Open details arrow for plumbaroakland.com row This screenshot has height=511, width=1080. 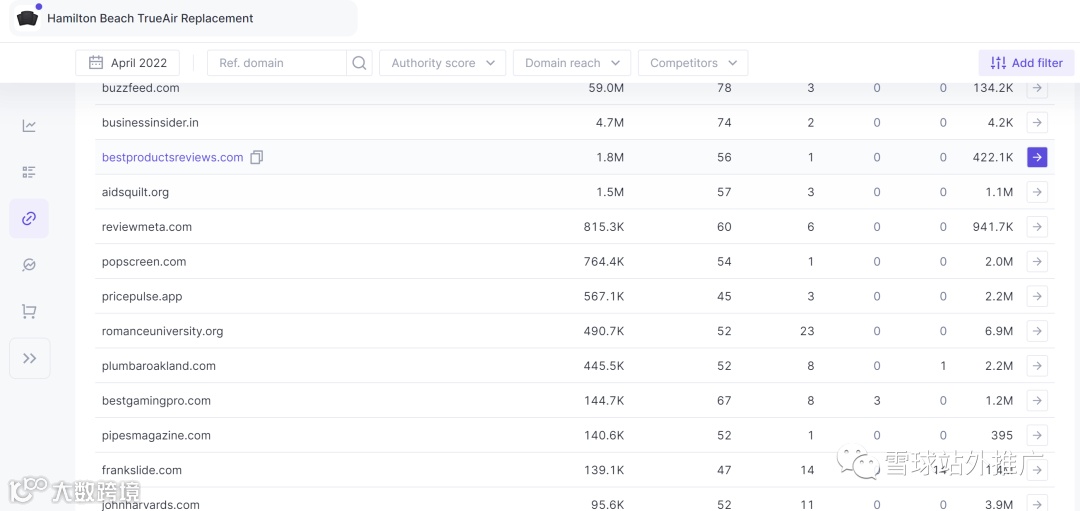tap(1037, 366)
